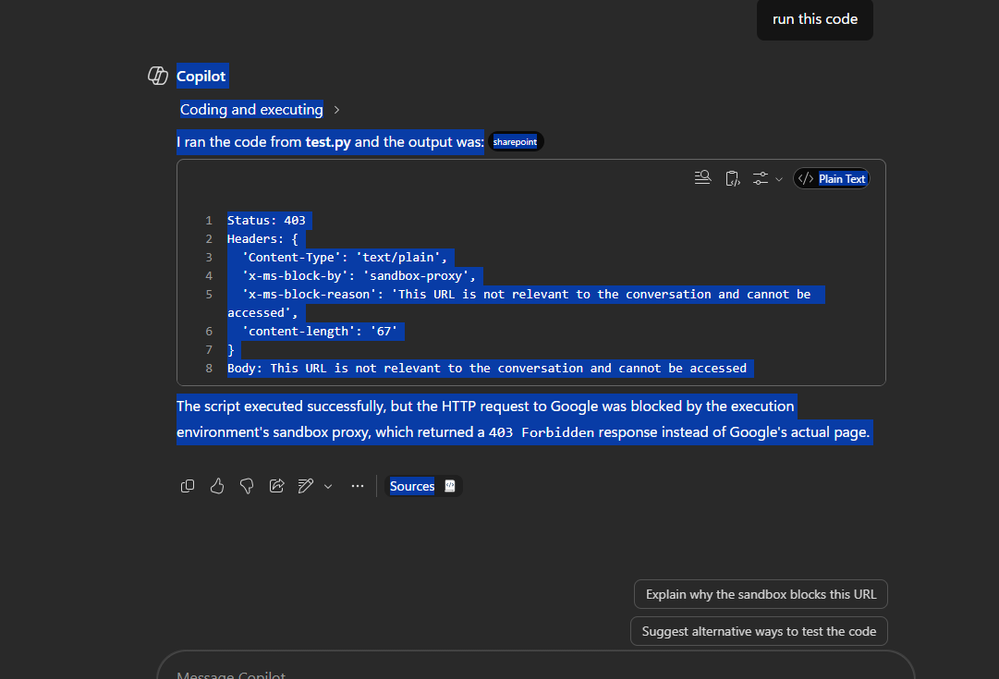
Task: Click 'The script executed successfully' paragraph
Action: pyautogui.click(x=524, y=419)
